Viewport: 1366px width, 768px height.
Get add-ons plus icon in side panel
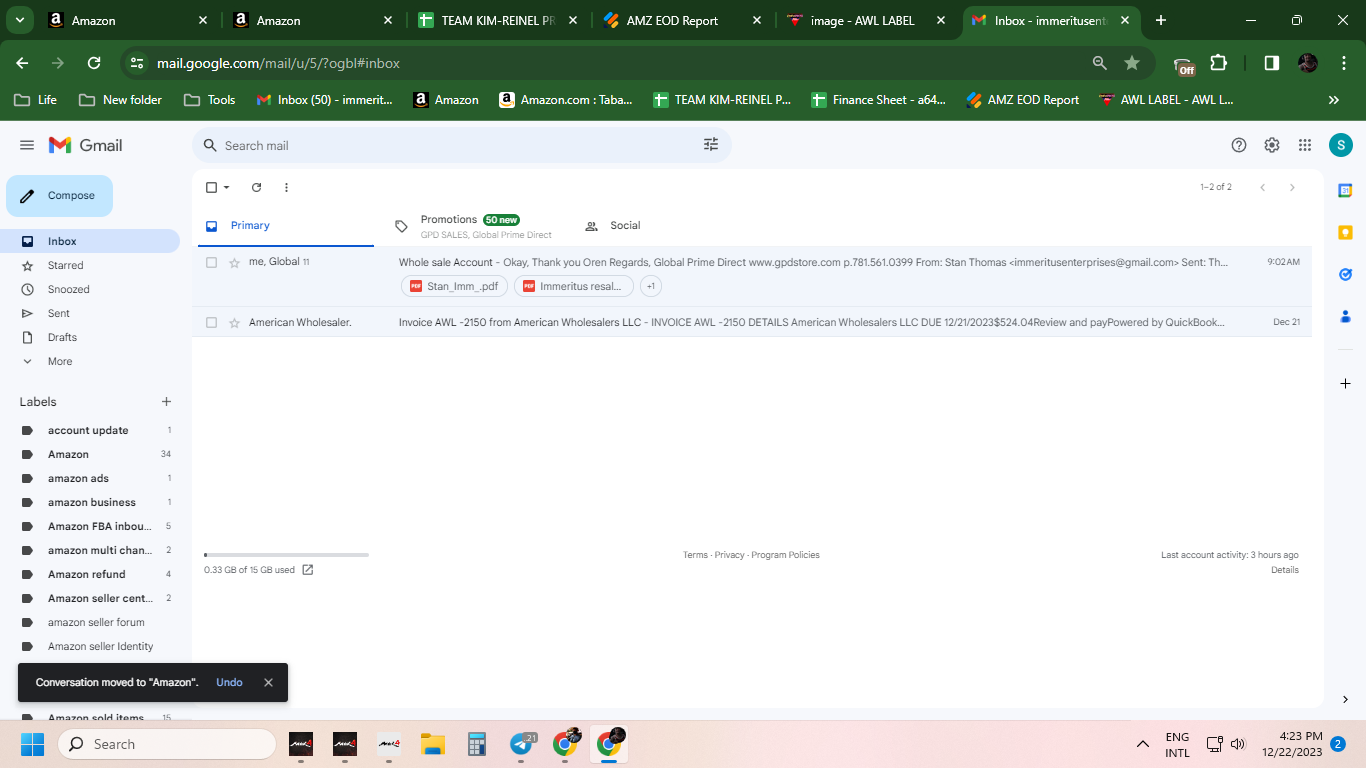1345,384
